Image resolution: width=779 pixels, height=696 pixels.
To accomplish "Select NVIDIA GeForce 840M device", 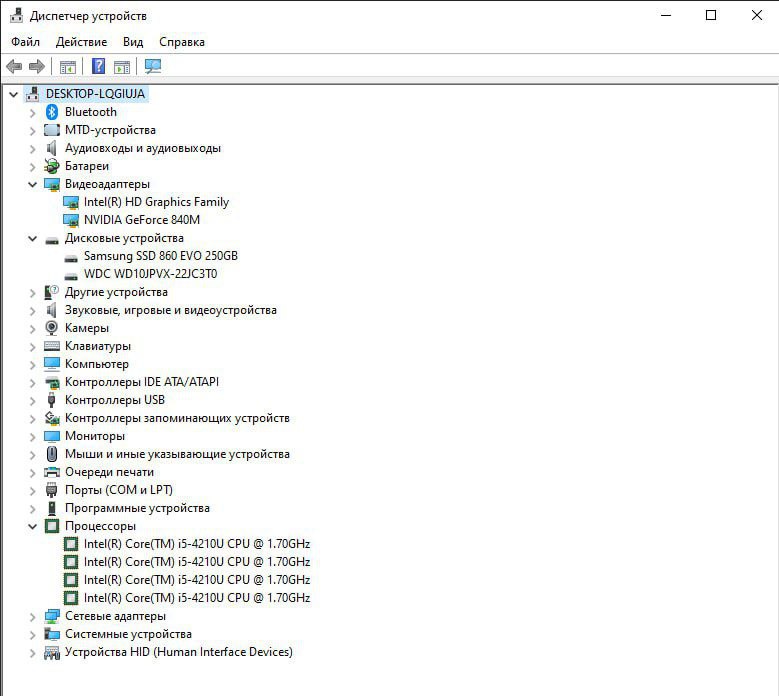I will pyautogui.click(x=142, y=220).
